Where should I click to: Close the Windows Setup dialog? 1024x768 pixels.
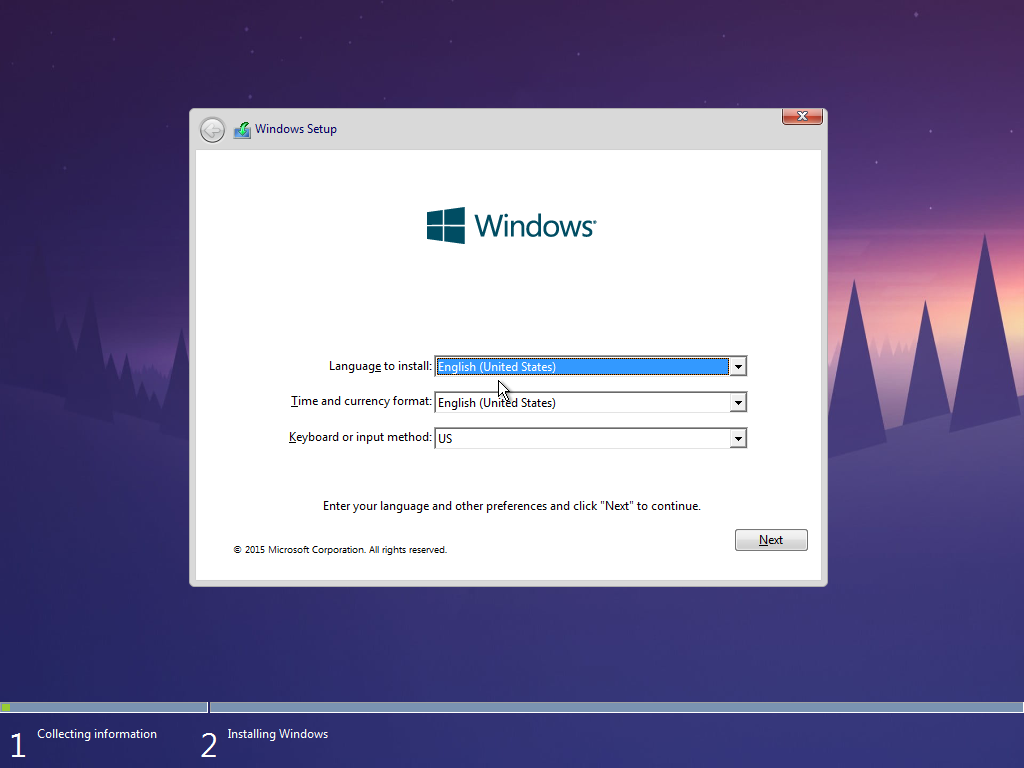pos(802,117)
